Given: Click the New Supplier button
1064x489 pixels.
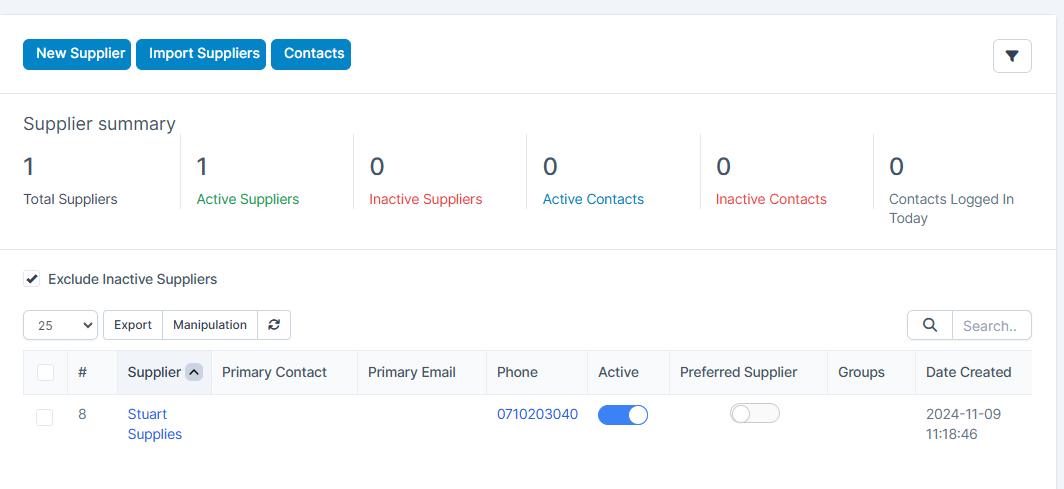Looking at the screenshot, I should click(x=77, y=54).
